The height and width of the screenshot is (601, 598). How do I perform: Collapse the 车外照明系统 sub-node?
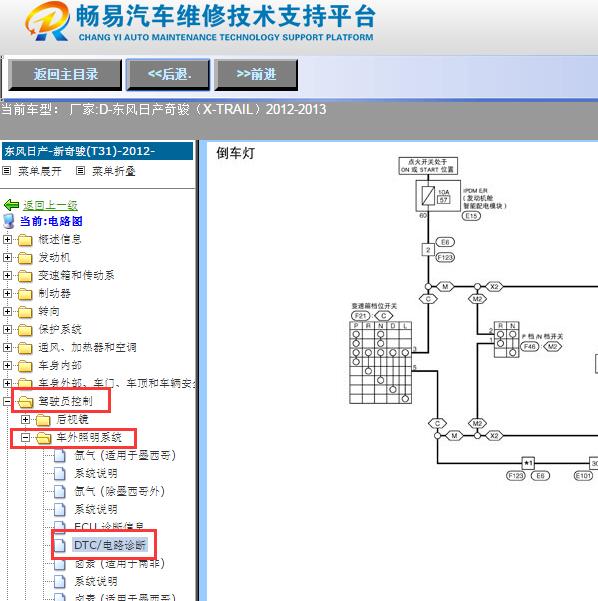point(25,437)
